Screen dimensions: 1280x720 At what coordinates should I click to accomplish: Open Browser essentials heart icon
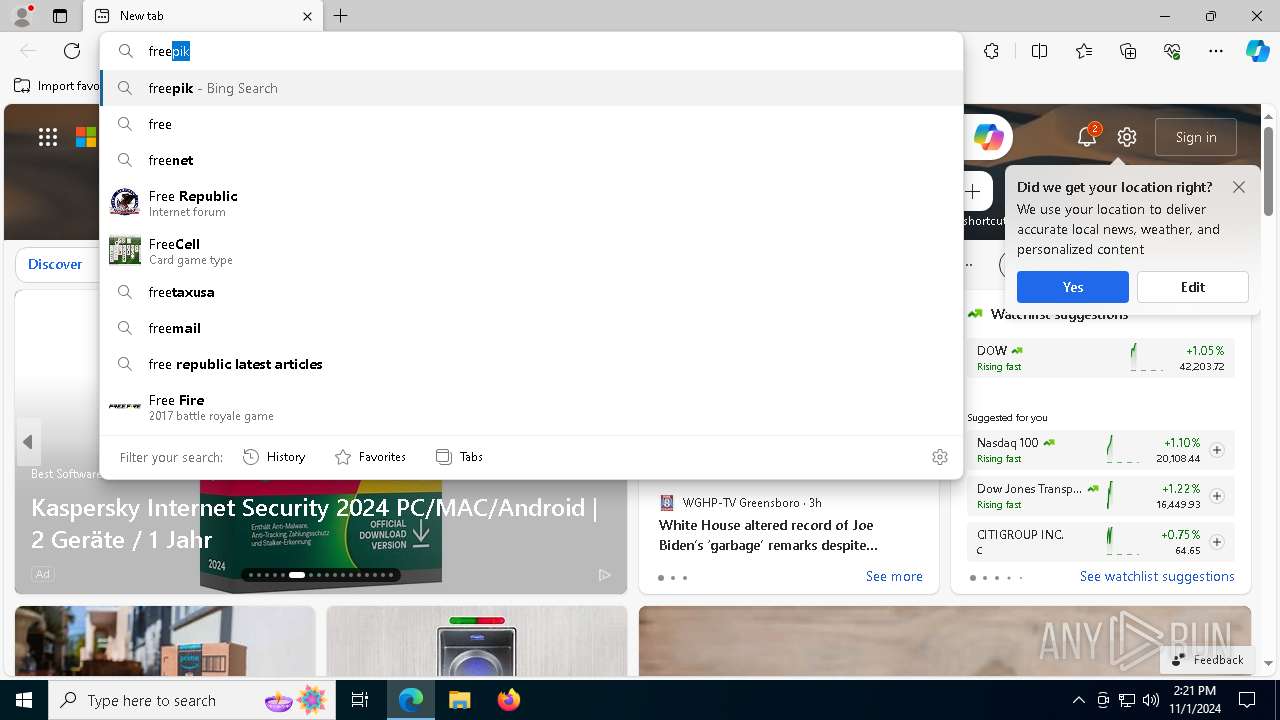pyautogui.click(x=1172, y=51)
